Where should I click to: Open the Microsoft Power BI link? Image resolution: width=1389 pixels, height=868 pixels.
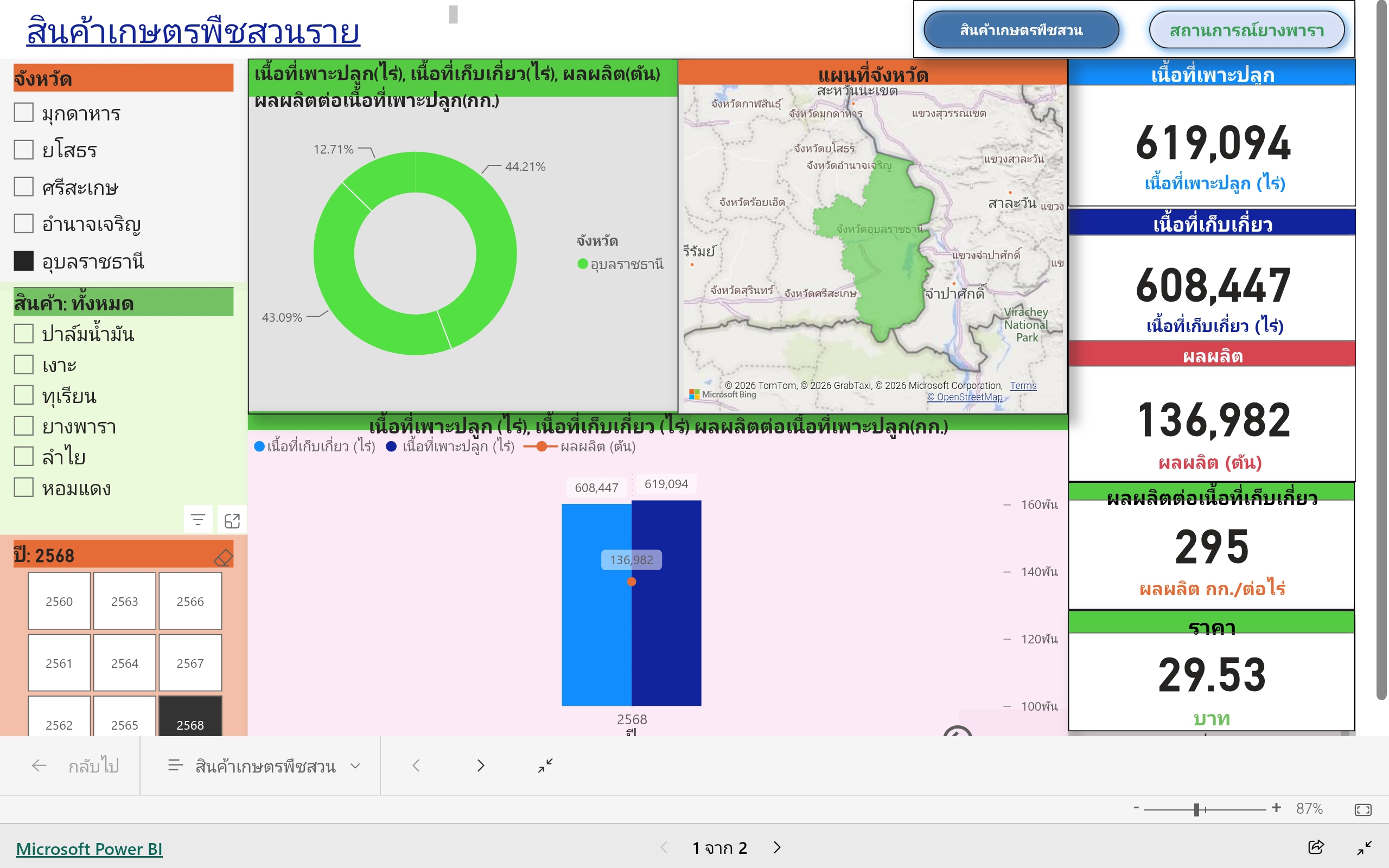89,848
